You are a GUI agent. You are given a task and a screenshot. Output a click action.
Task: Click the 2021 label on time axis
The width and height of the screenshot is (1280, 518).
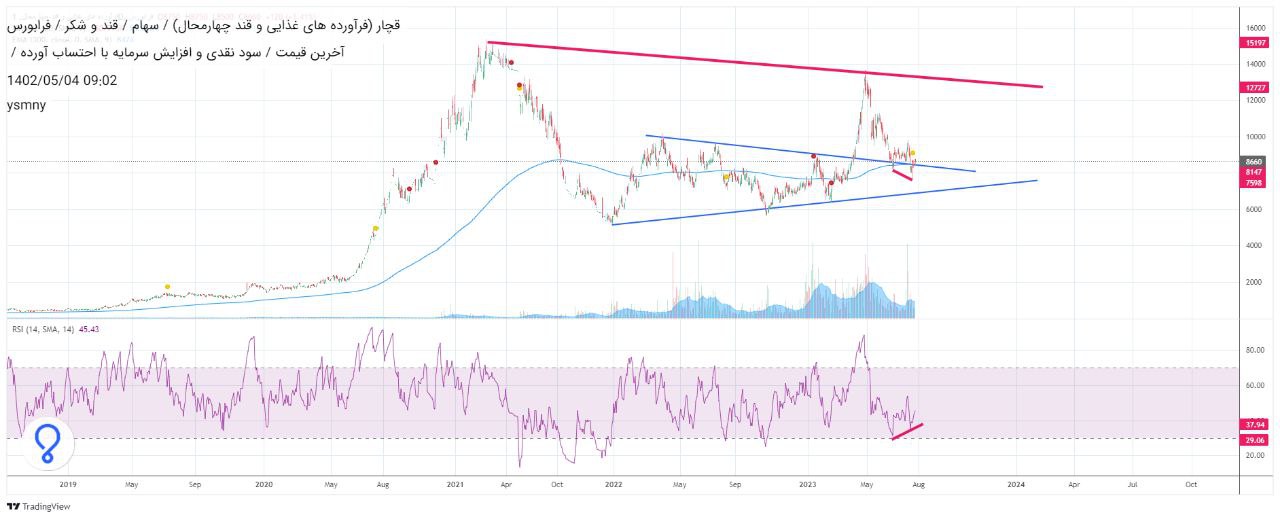click(x=456, y=484)
